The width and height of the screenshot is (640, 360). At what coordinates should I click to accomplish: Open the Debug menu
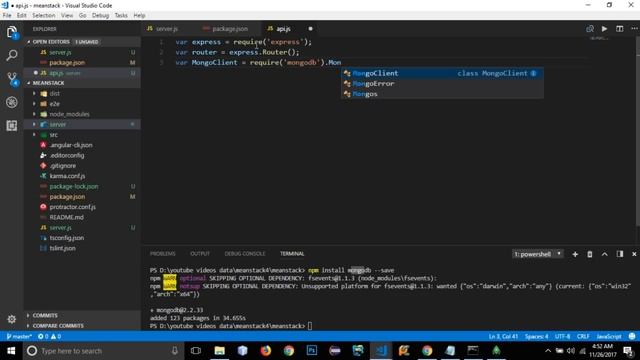[100, 15]
